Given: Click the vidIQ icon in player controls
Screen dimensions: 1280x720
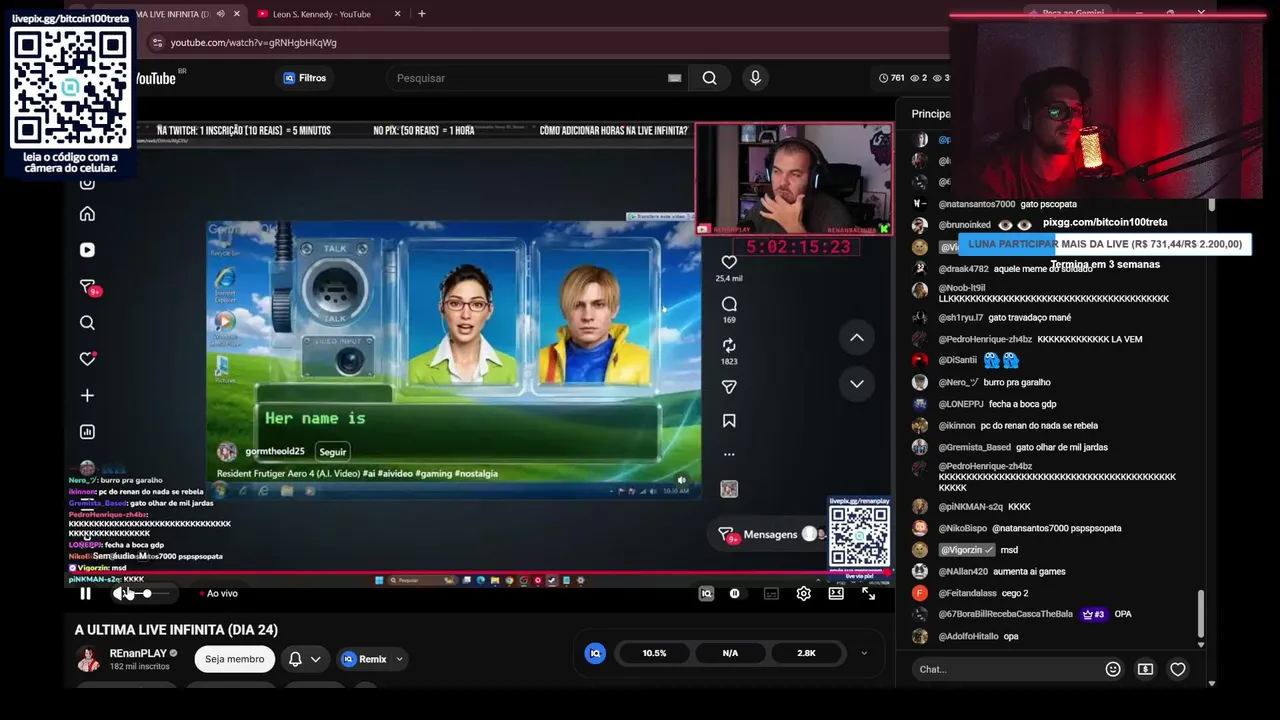Looking at the screenshot, I should [706, 594].
